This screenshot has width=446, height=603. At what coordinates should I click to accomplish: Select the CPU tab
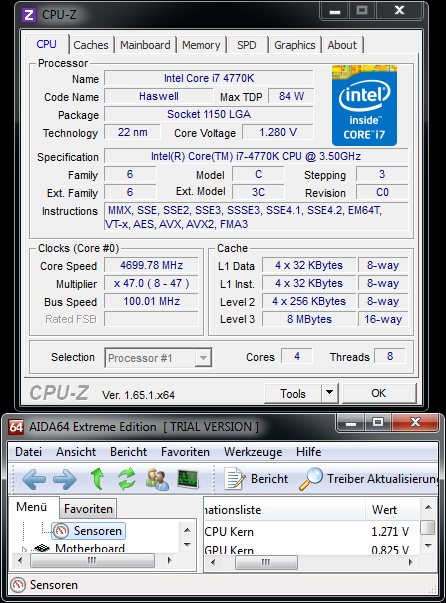tap(47, 44)
